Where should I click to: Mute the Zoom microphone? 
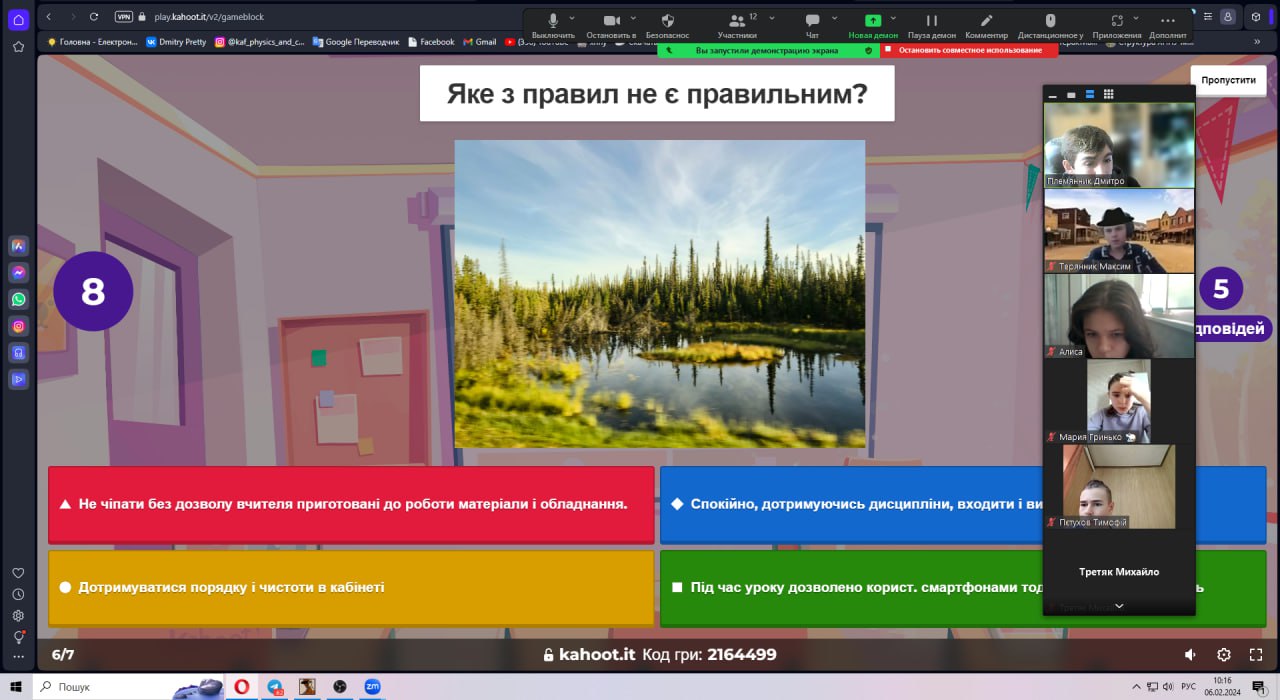(x=553, y=20)
